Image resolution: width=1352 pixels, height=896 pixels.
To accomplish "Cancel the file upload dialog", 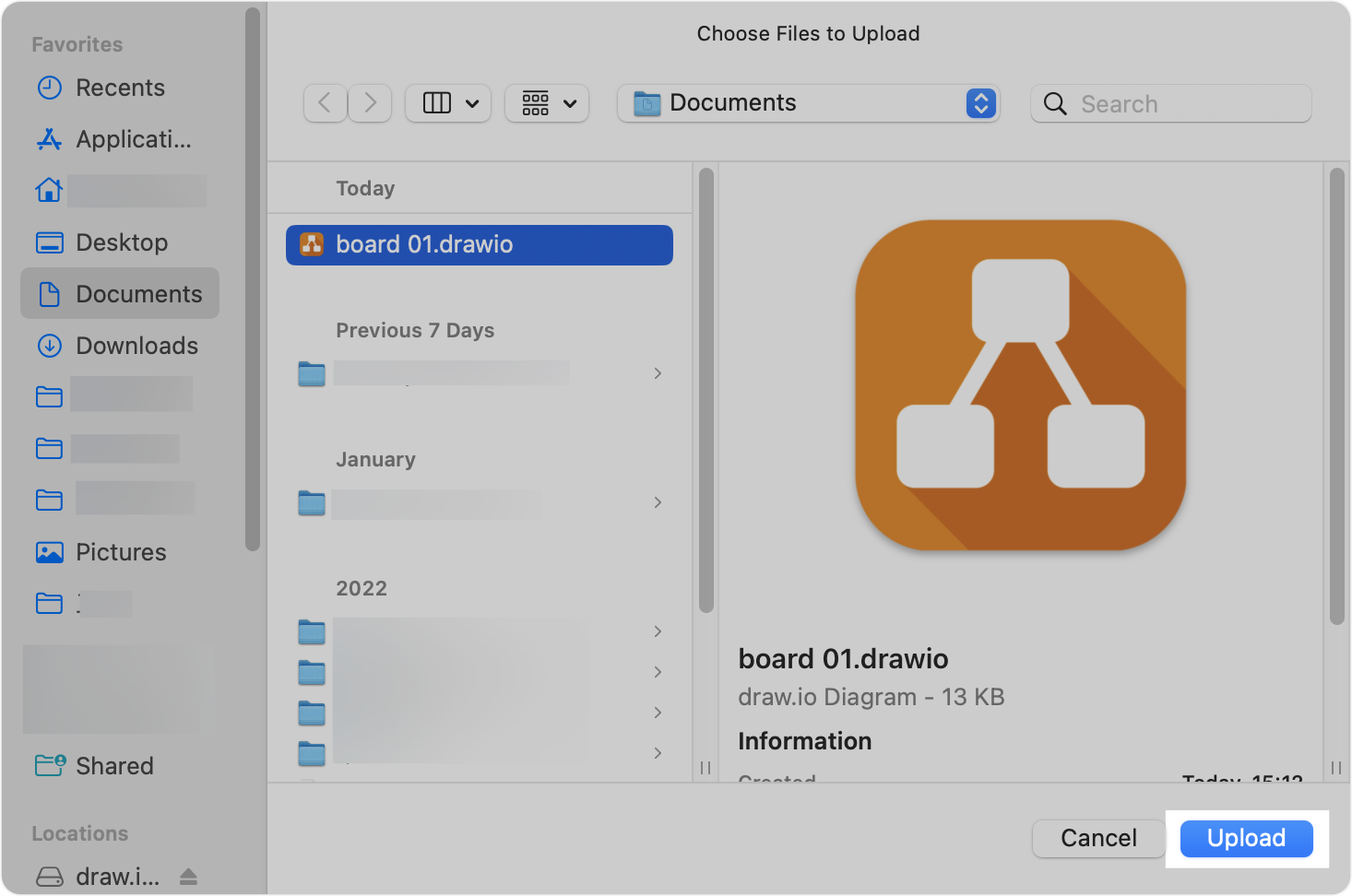I will (1098, 838).
